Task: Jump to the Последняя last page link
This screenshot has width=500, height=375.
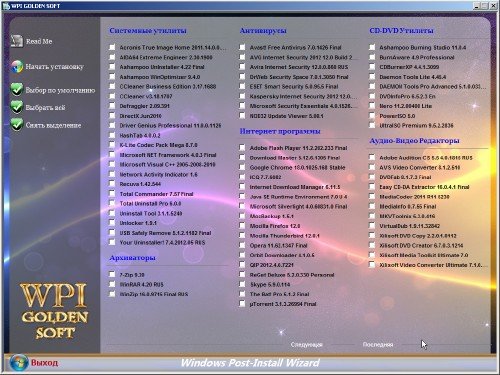Action: point(378,344)
